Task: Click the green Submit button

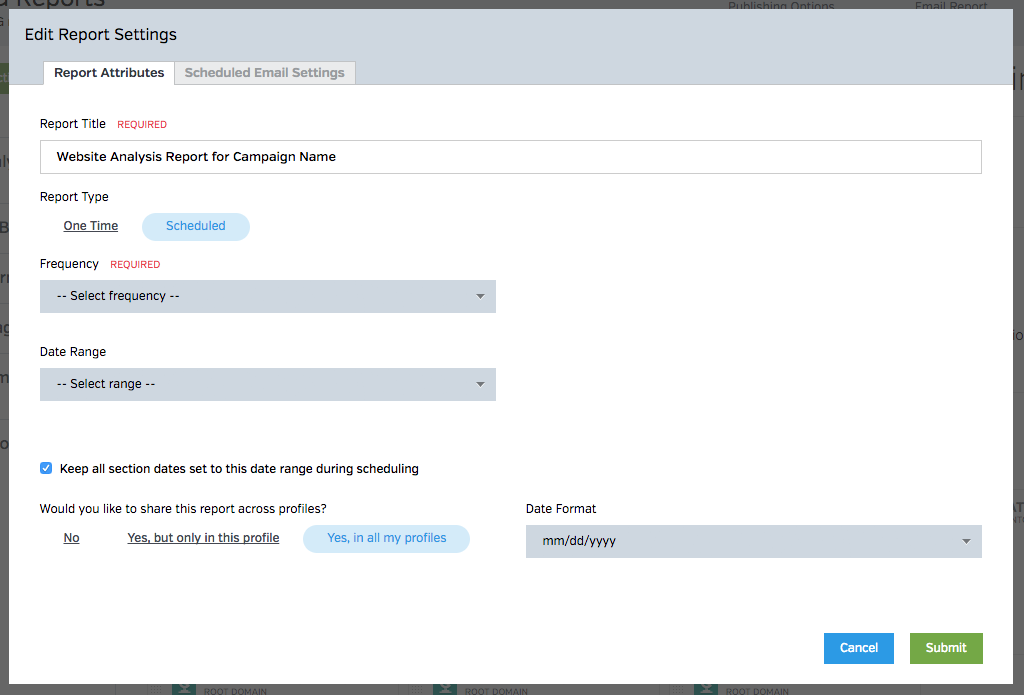Action: [945, 648]
